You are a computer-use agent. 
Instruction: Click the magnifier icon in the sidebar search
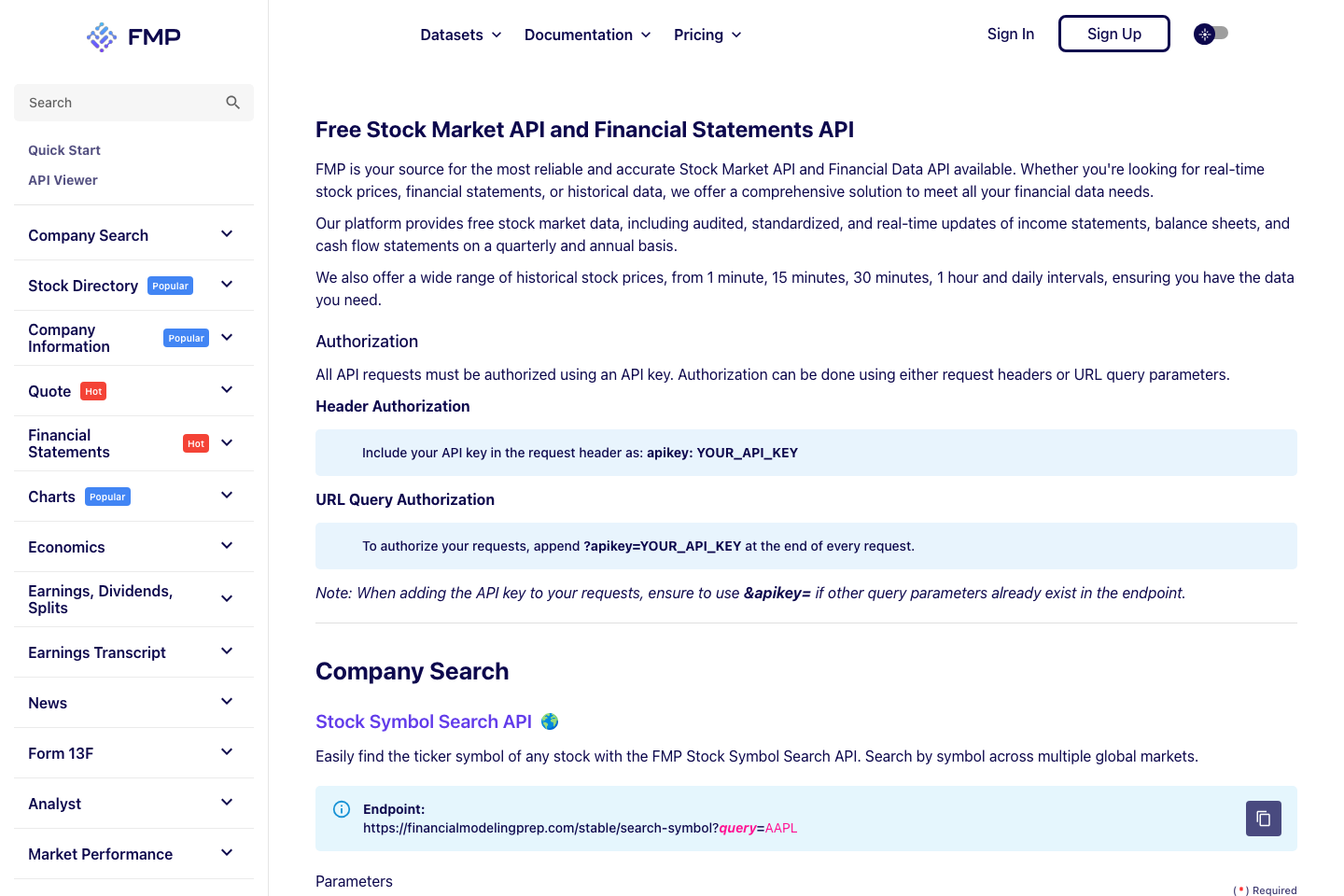(232, 102)
